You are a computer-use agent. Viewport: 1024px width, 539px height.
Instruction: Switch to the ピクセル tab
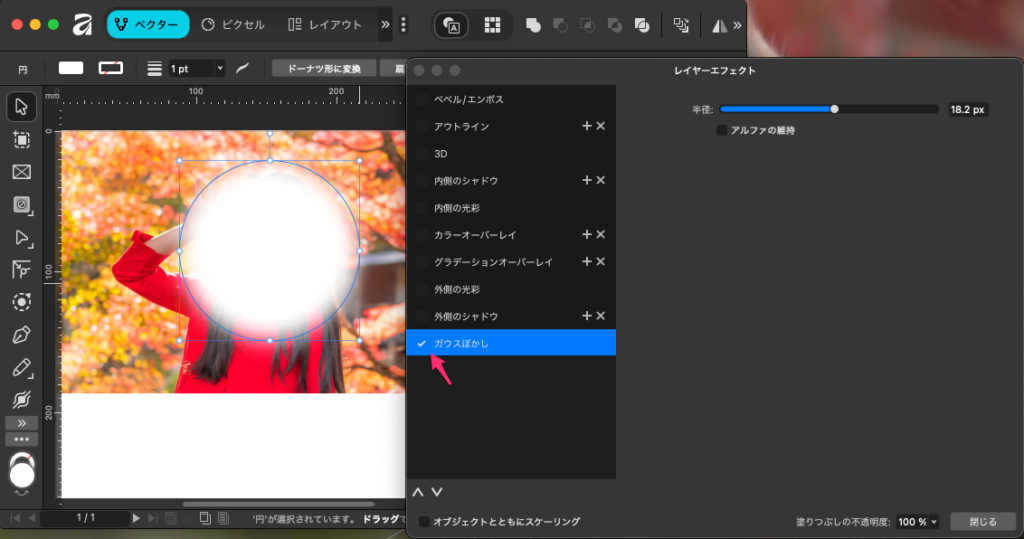tap(233, 25)
